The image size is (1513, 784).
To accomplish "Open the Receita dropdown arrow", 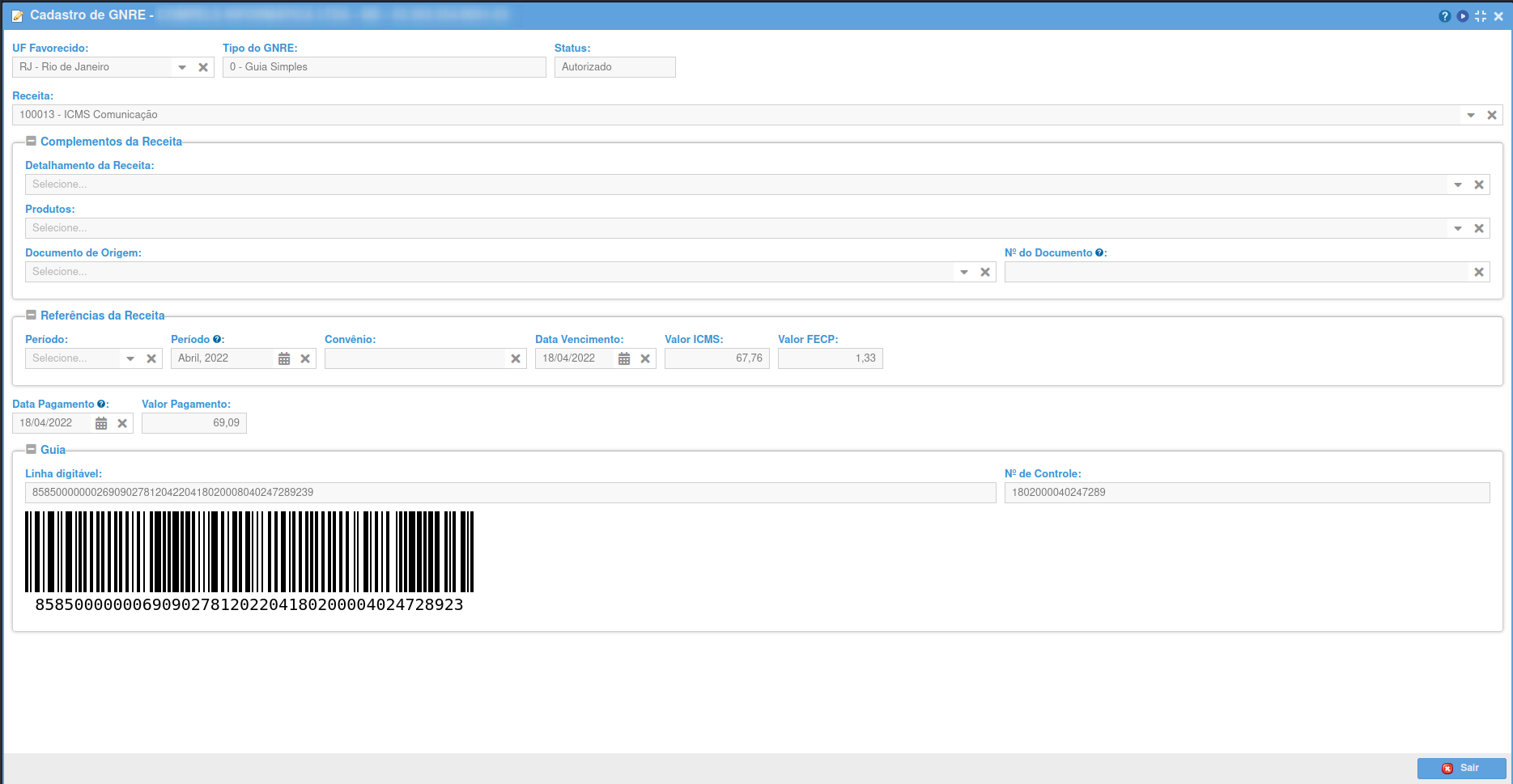I will tap(1471, 115).
